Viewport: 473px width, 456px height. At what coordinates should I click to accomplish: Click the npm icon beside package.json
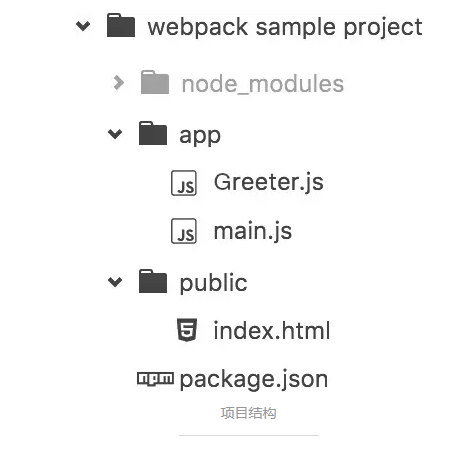point(155,379)
